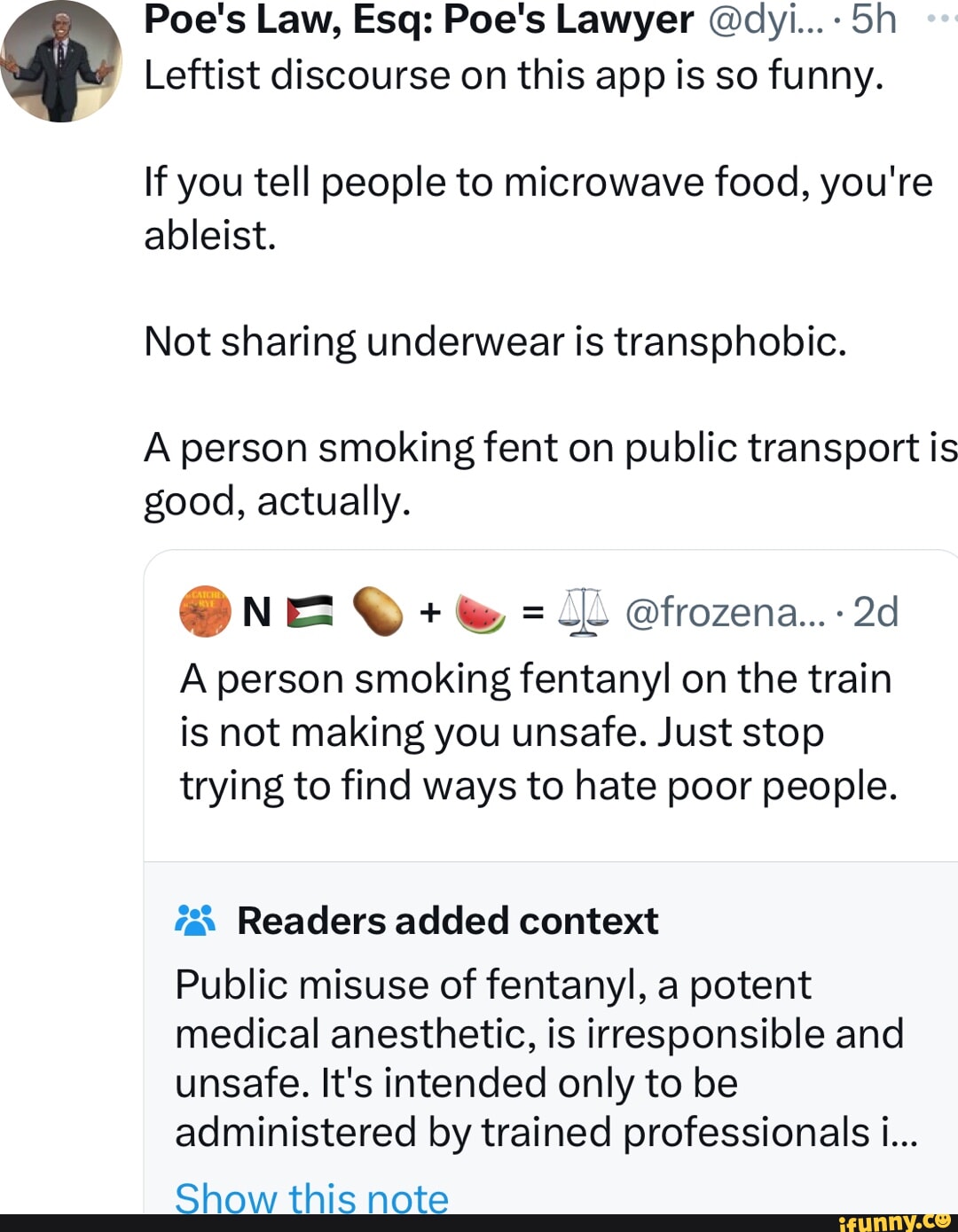The height and width of the screenshot is (1232, 958).
Task: Click the Show this note link
Action: click(311, 1197)
